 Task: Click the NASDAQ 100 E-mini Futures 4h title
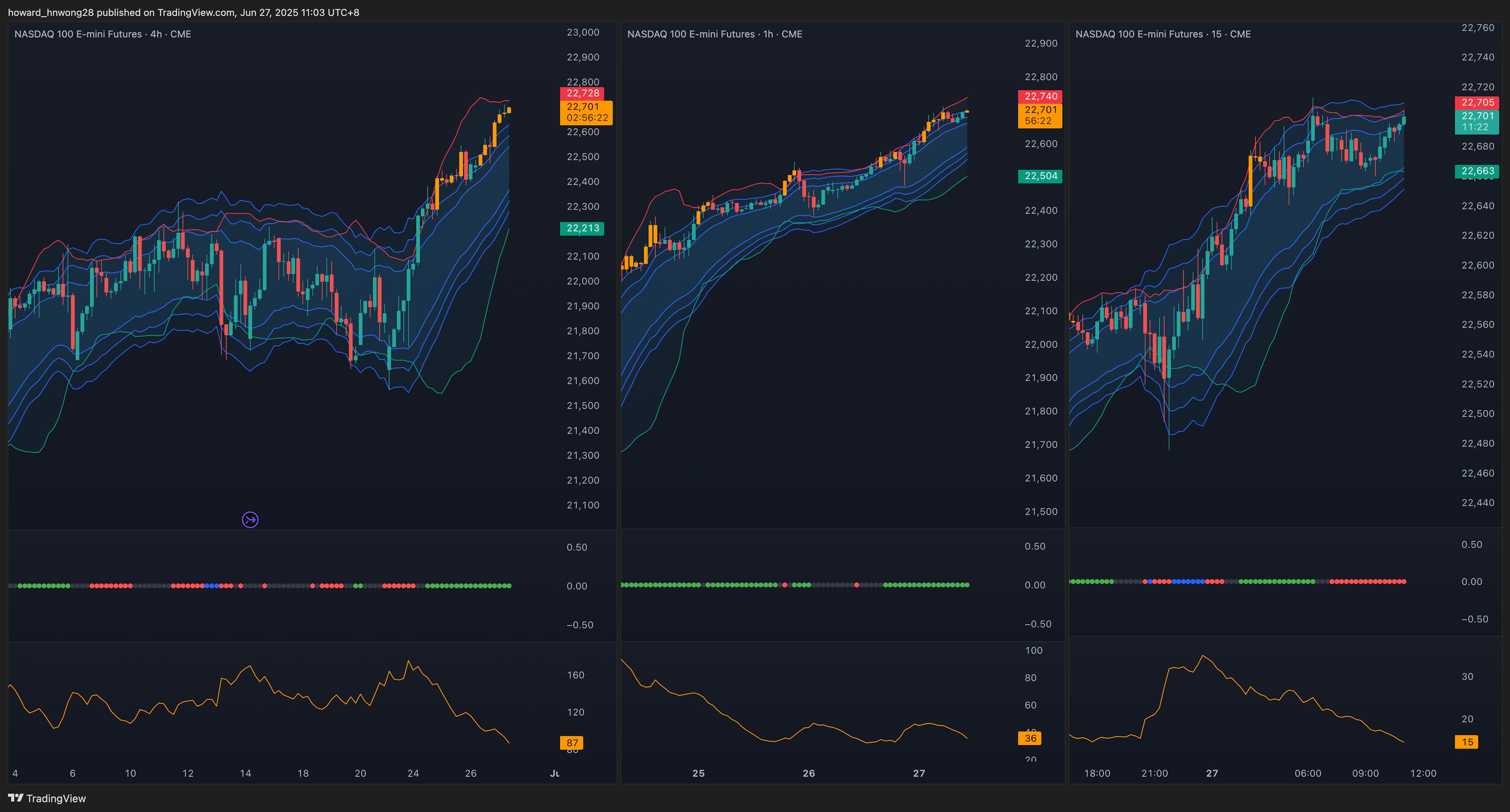[x=103, y=34]
